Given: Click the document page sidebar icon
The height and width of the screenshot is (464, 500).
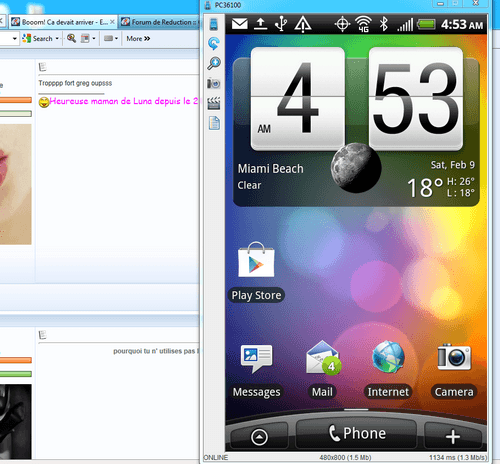Looking at the screenshot, I should click(214, 123).
